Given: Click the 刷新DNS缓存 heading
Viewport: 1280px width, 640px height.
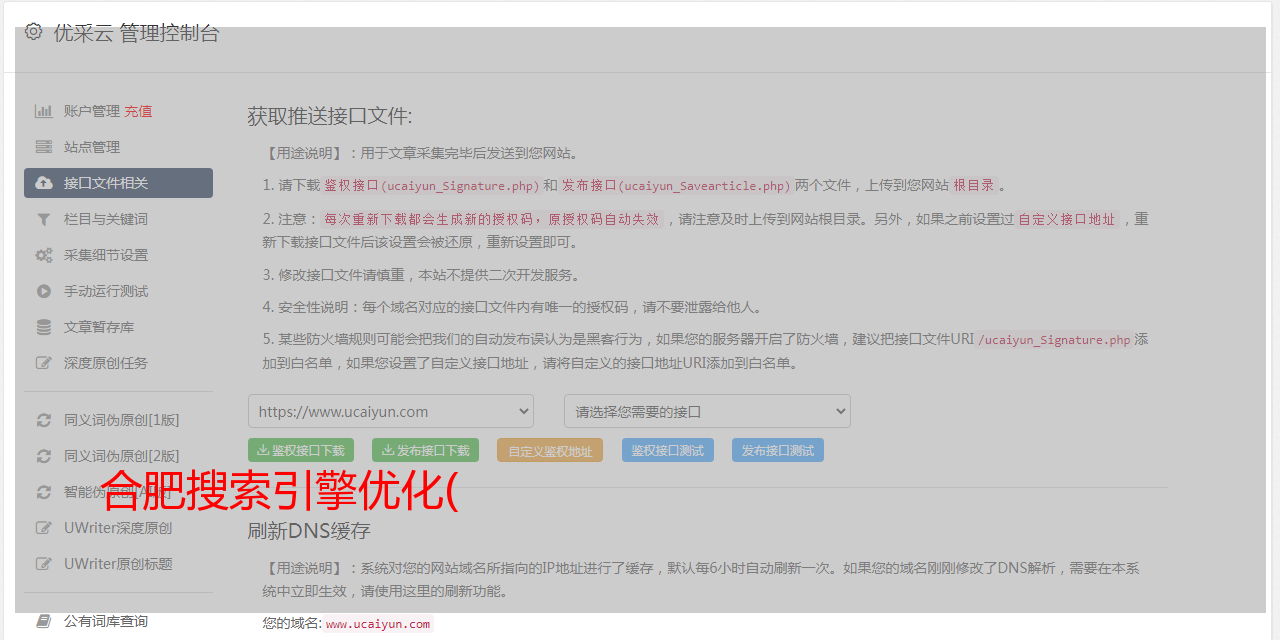Looking at the screenshot, I should pyautogui.click(x=309, y=530).
